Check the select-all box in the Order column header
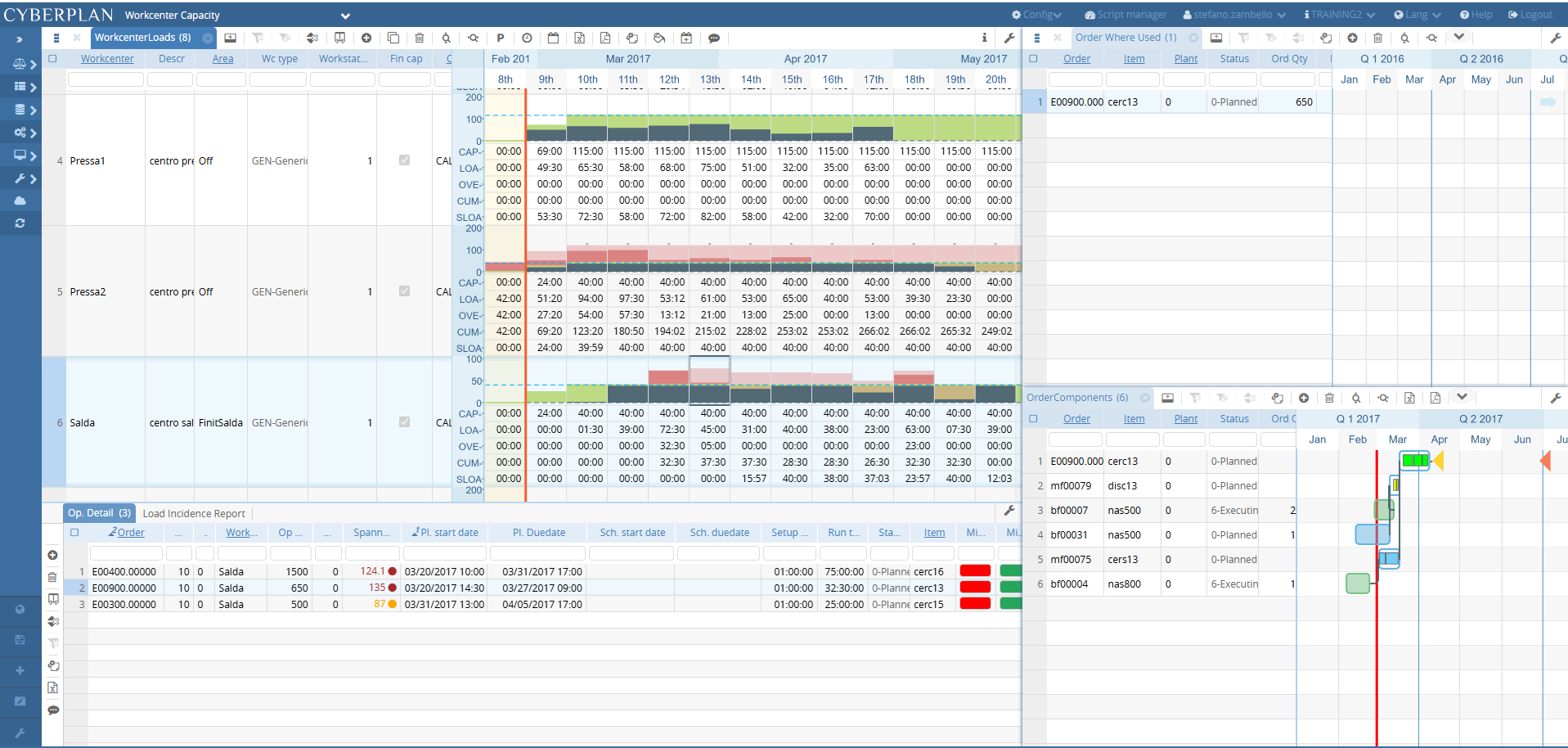The width and height of the screenshot is (1568, 748). [x=1034, y=58]
